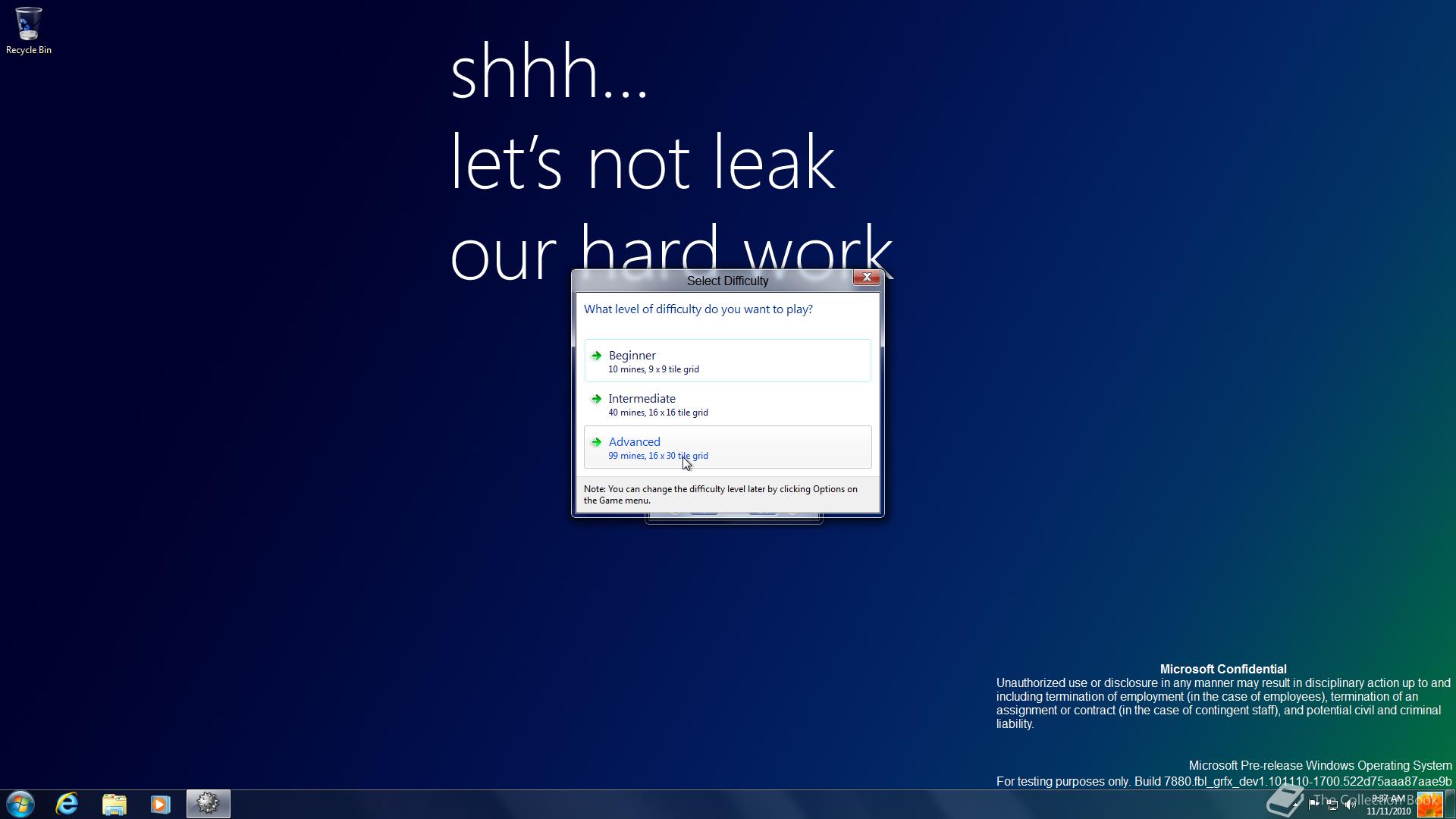Click the Show Desktop strip
The image size is (1456, 819).
pyautogui.click(x=1450, y=805)
